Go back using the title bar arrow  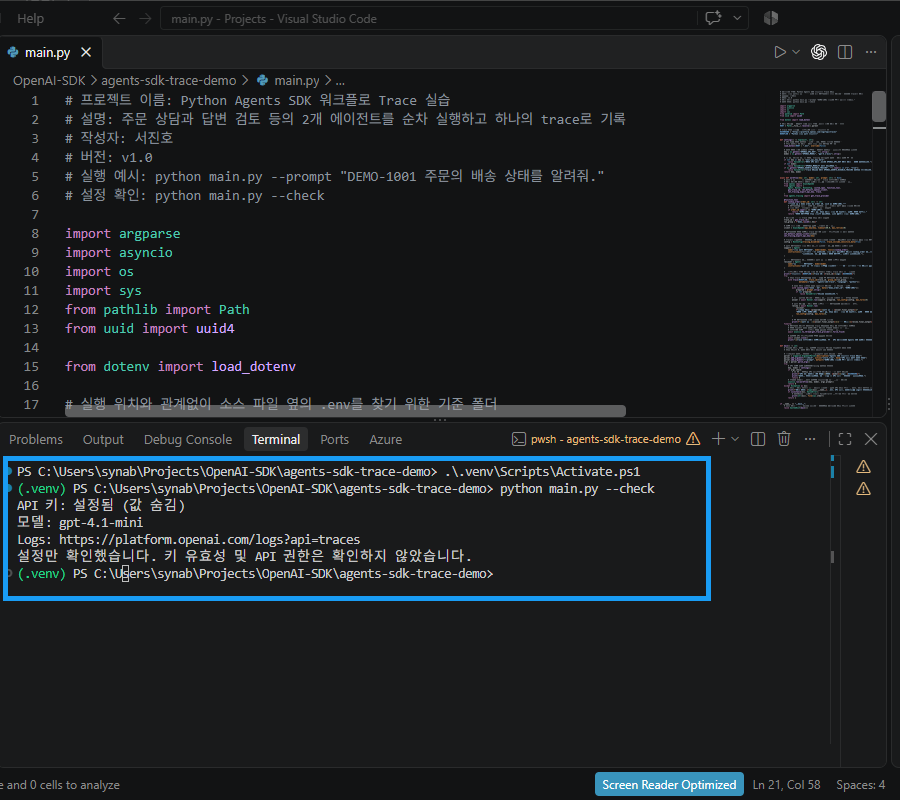[x=119, y=19]
